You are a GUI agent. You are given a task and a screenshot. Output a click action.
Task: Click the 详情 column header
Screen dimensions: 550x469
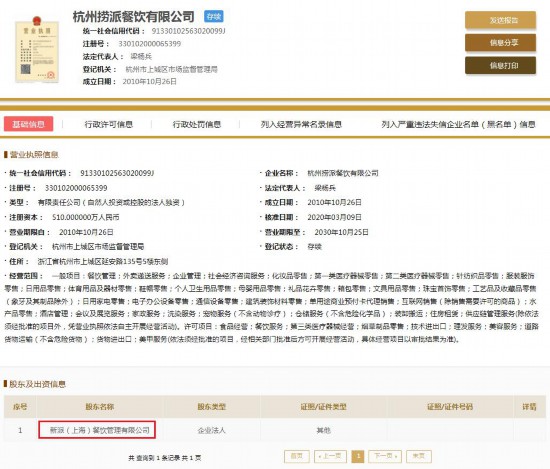(529, 407)
